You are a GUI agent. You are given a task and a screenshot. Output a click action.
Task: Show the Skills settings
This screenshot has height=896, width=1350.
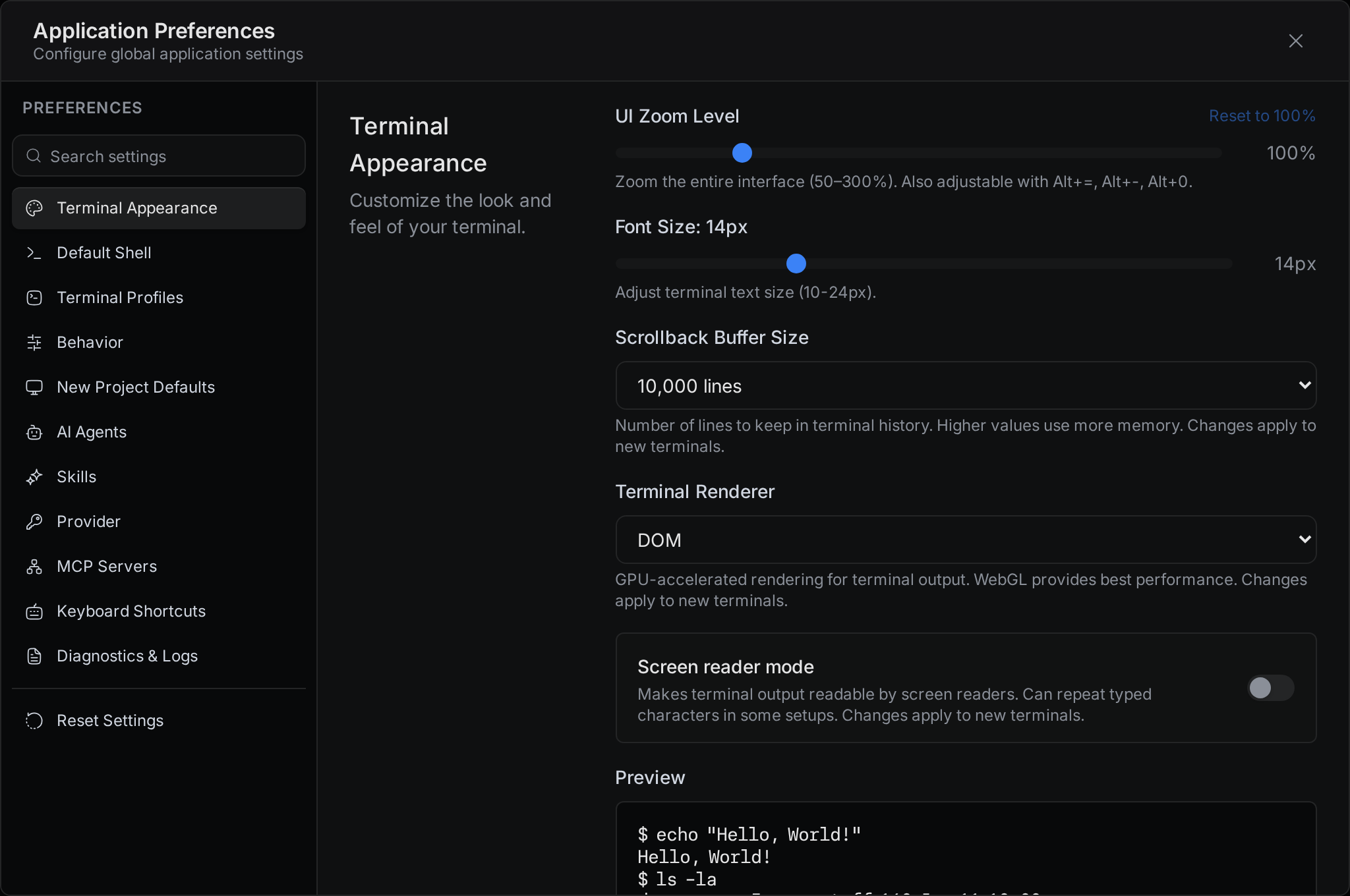[159, 477]
